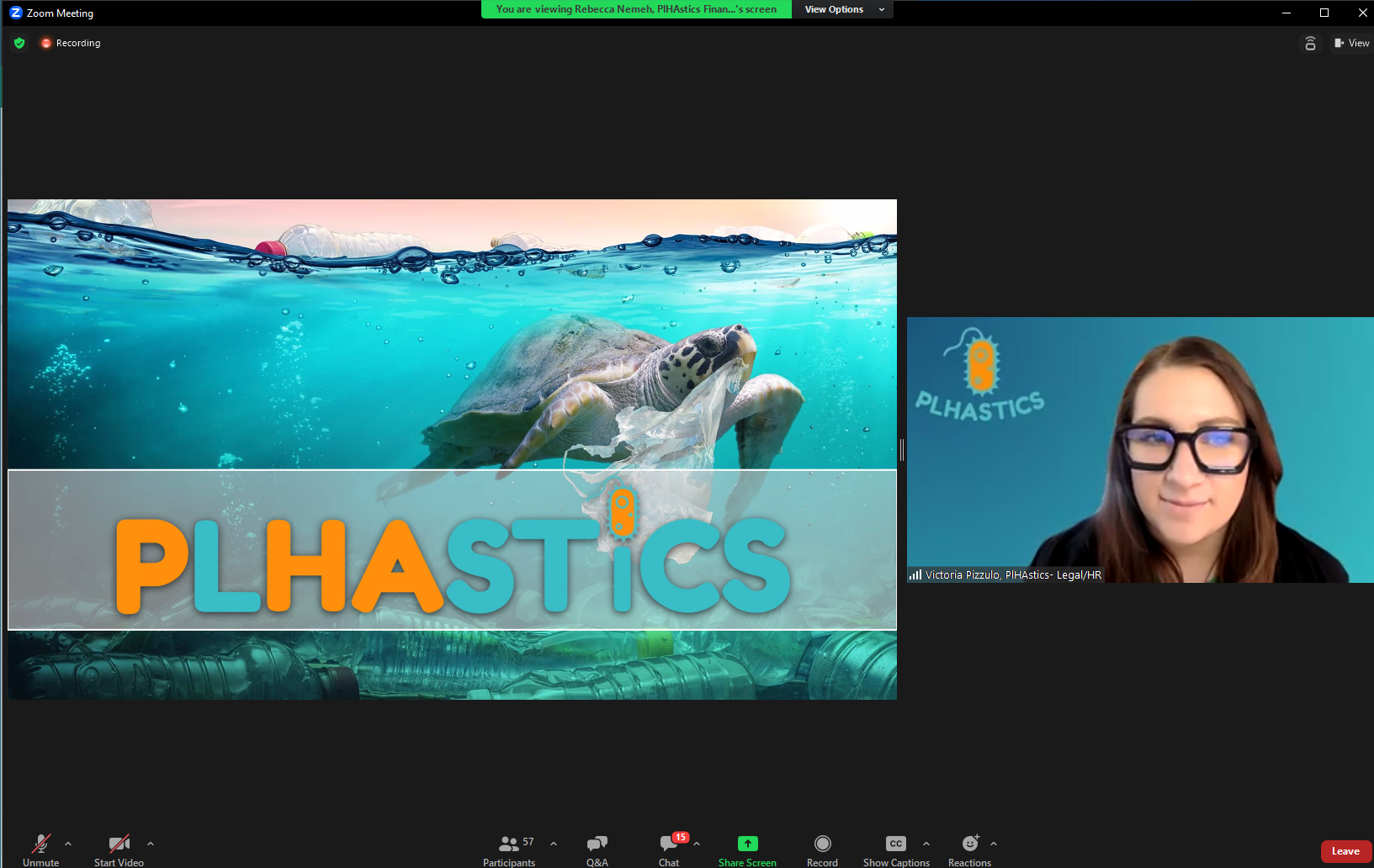Click Victoria Pizzulo's signal strength icon
Viewport: 1374px width, 868px height.
[x=915, y=575]
